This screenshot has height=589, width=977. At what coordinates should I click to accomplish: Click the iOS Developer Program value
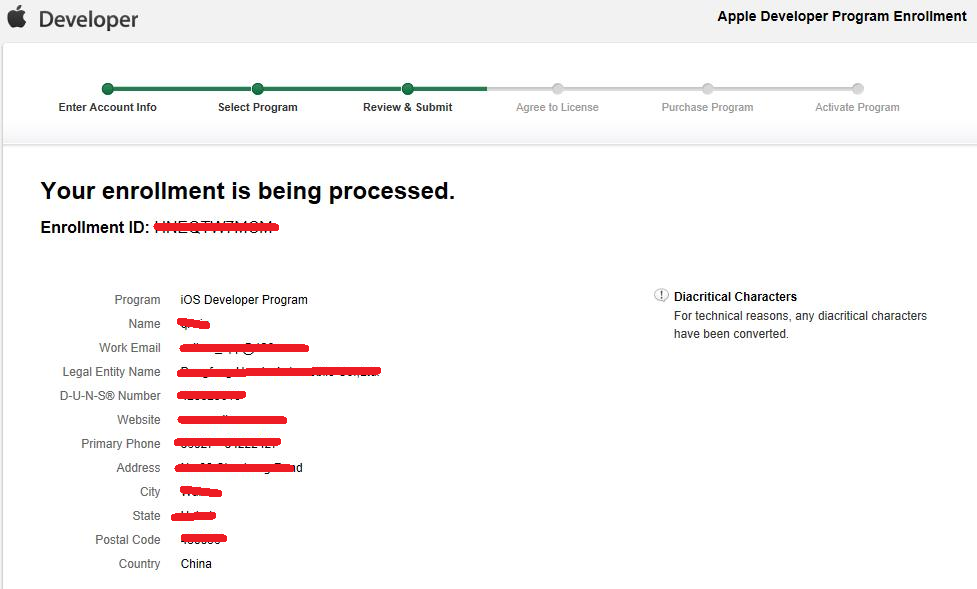[x=244, y=300]
